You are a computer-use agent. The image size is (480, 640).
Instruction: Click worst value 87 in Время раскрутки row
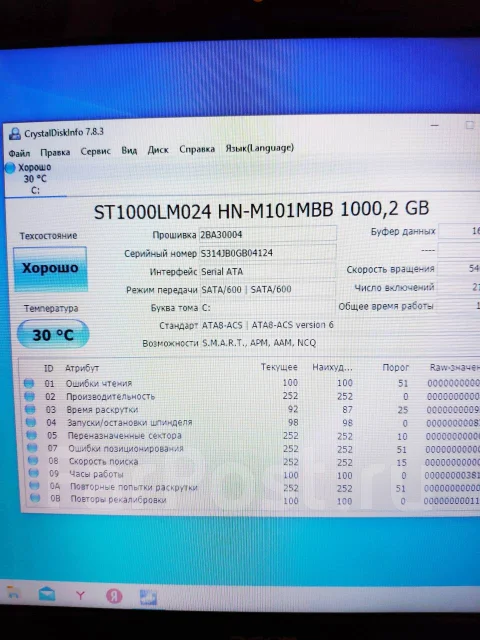point(347,409)
